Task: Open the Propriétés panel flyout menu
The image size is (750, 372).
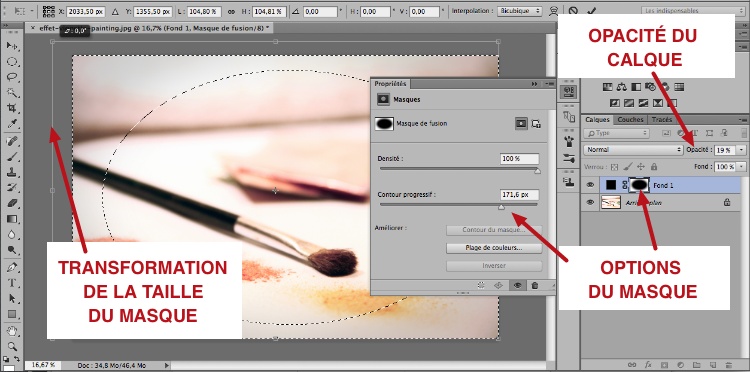Action: [549, 84]
